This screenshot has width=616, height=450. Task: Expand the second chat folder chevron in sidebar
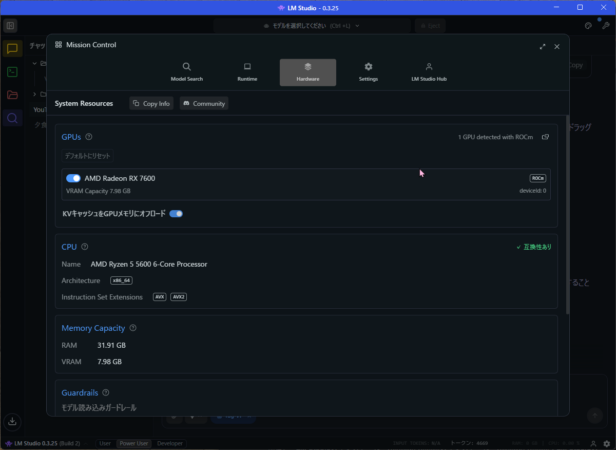[x=35, y=94]
